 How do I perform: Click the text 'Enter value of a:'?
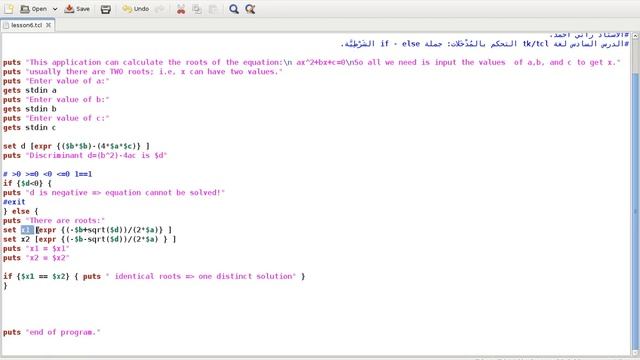coord(67,81)
